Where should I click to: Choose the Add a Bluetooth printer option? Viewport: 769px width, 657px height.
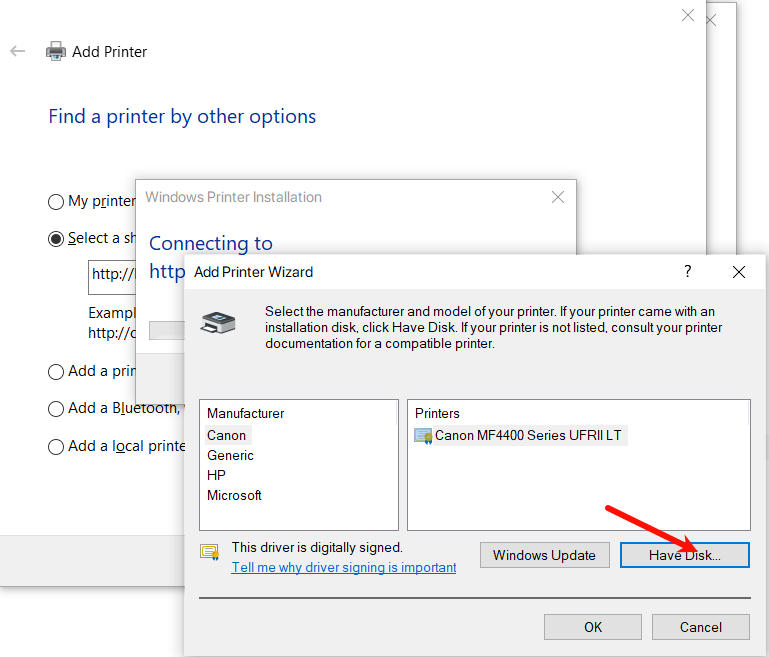56,409
